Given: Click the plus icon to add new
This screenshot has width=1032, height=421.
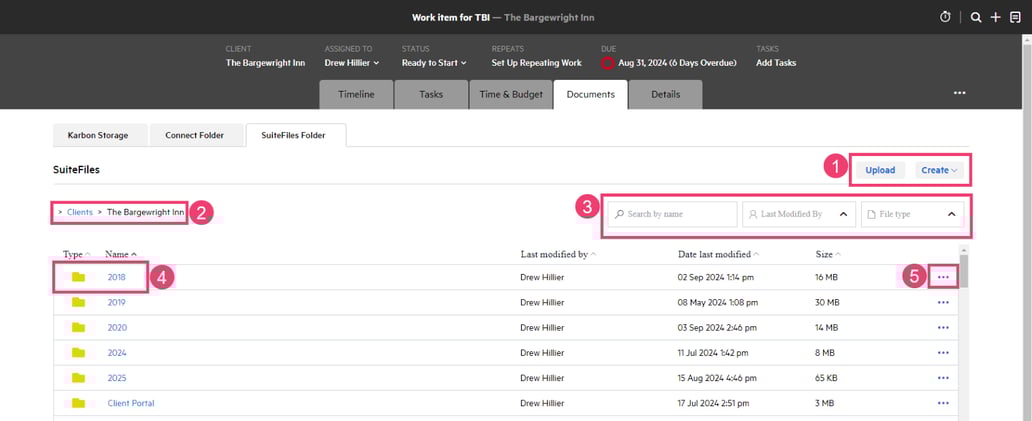Looking at the screenshot, I should (995, 17).
